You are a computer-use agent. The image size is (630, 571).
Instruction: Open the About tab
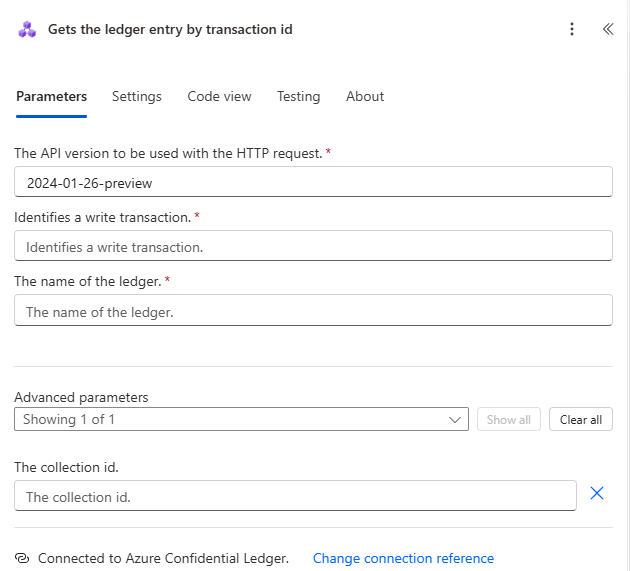pyautogui.click(x=365, y=97)
